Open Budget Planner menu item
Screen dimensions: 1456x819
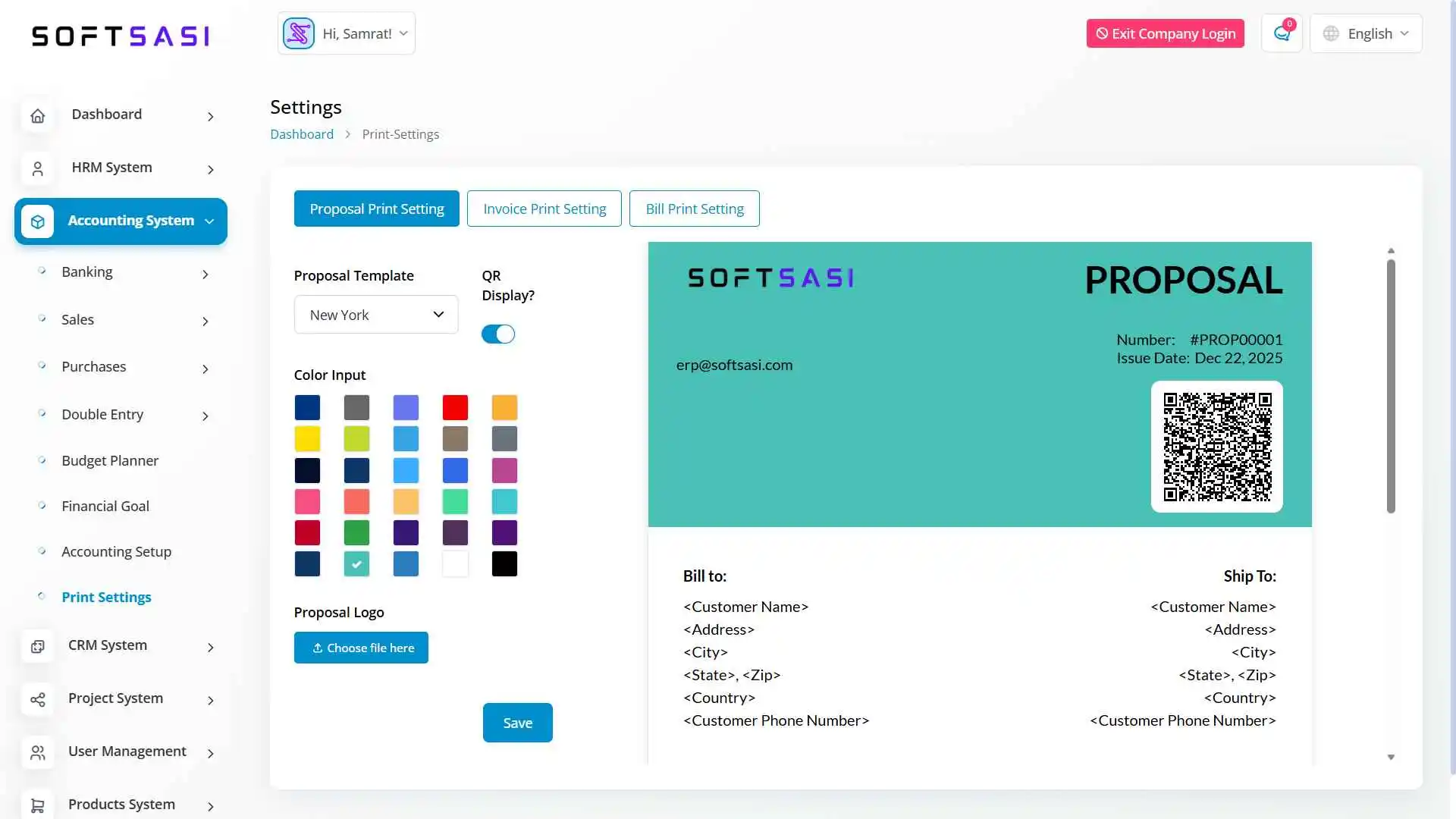(110, 461)
